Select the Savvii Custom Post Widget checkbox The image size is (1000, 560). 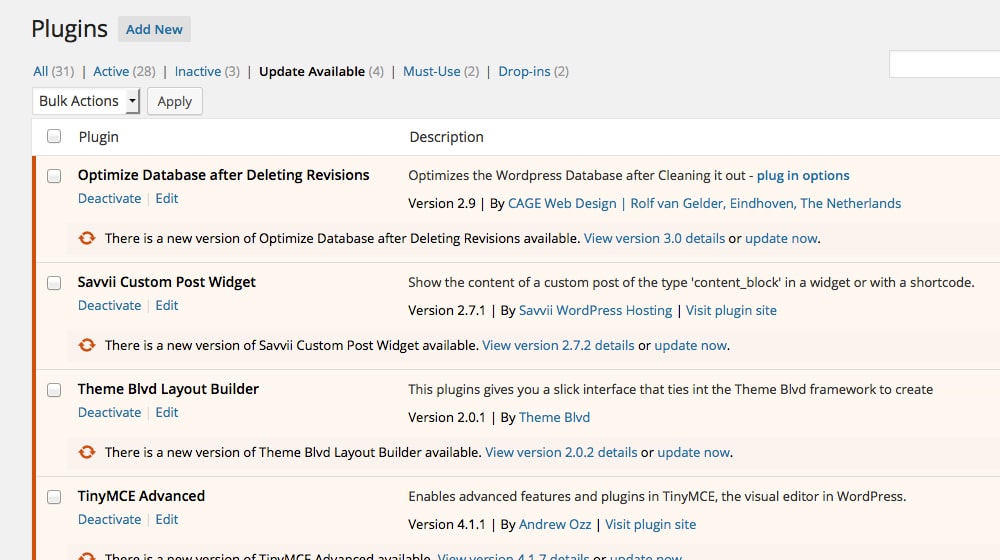[54, 283]
